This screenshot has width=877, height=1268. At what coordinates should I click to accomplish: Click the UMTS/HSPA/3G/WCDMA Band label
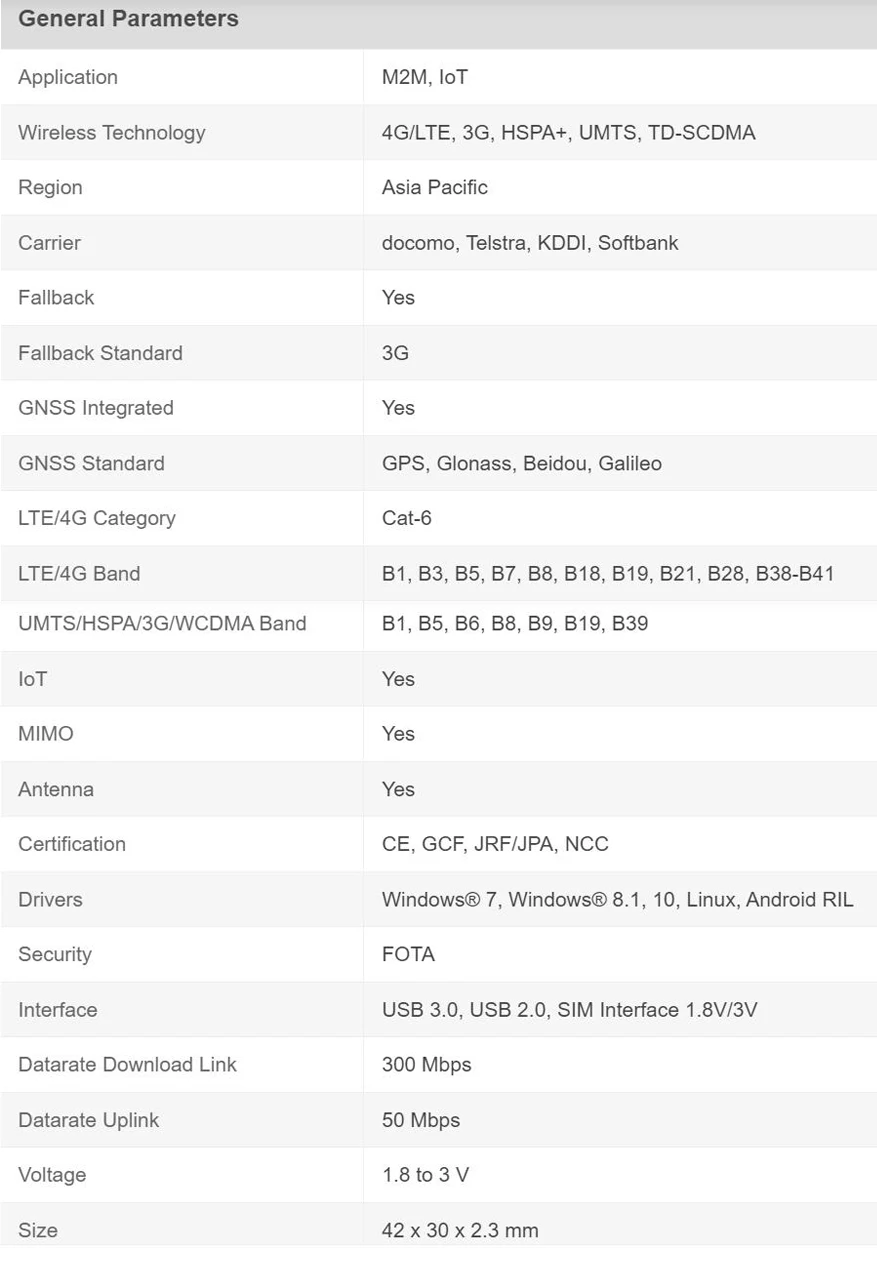pos(162,623)
